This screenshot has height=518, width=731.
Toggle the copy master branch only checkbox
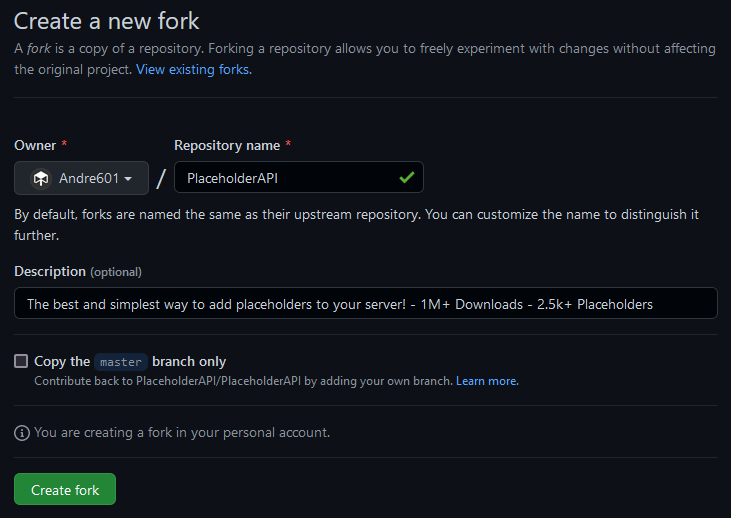[21, 361]
